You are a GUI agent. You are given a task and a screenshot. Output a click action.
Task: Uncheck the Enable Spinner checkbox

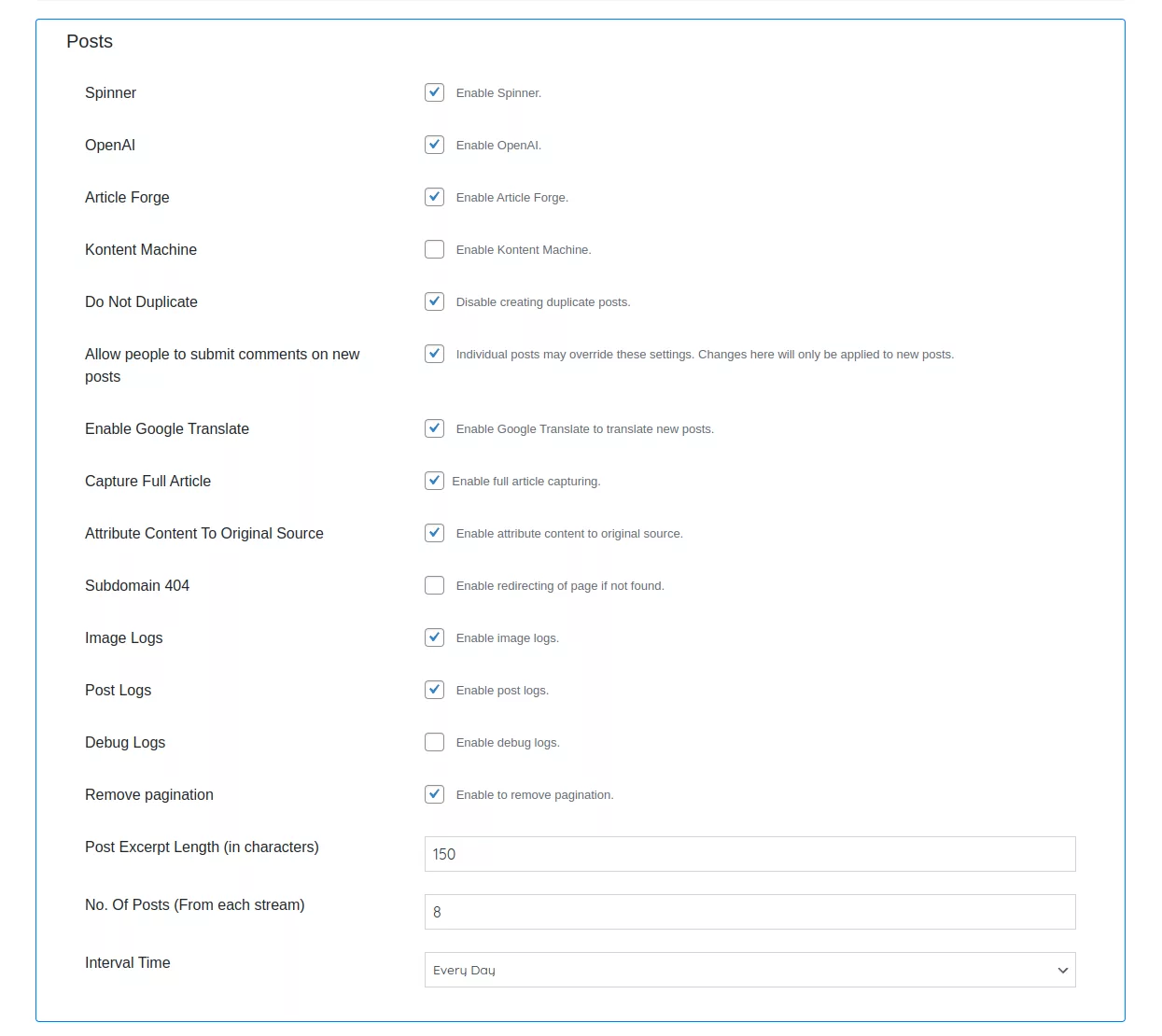point(434,92)
